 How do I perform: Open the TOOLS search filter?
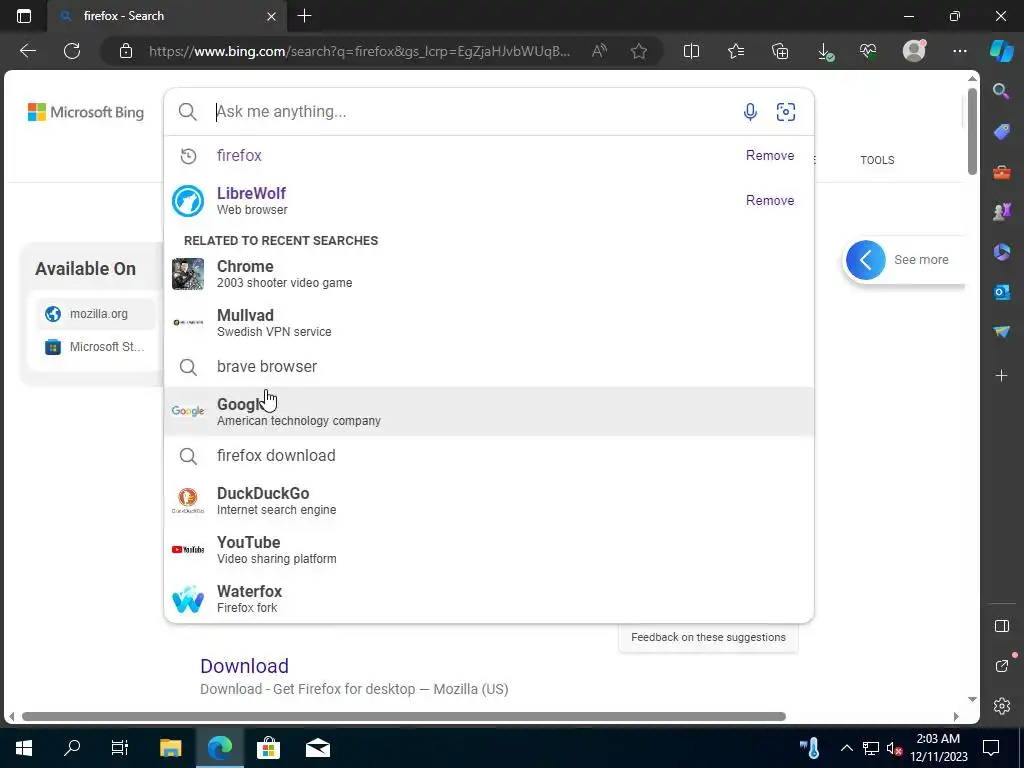pos(877,160)
